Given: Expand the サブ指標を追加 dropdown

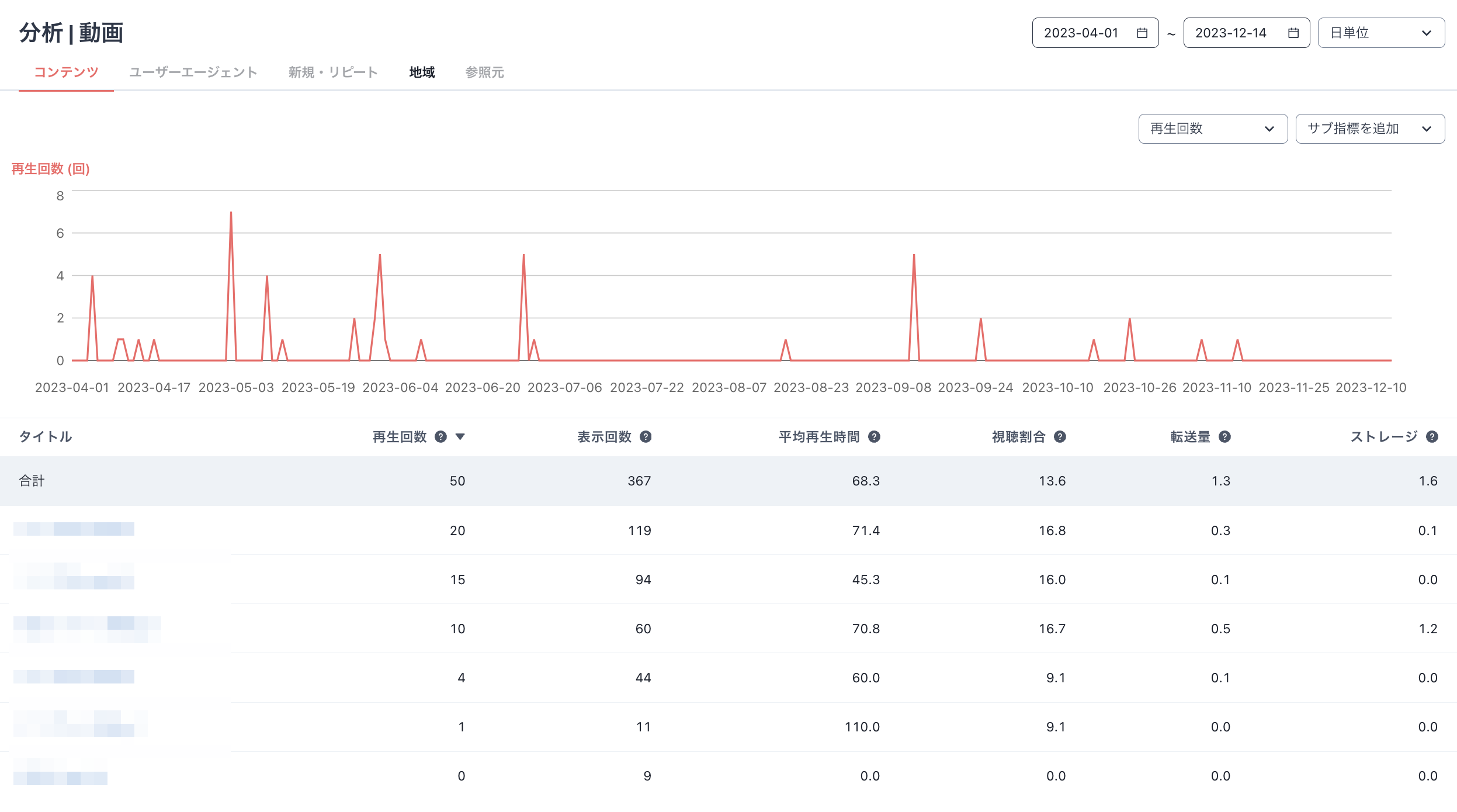Looking at the screenshot, I should (1369, 129).
